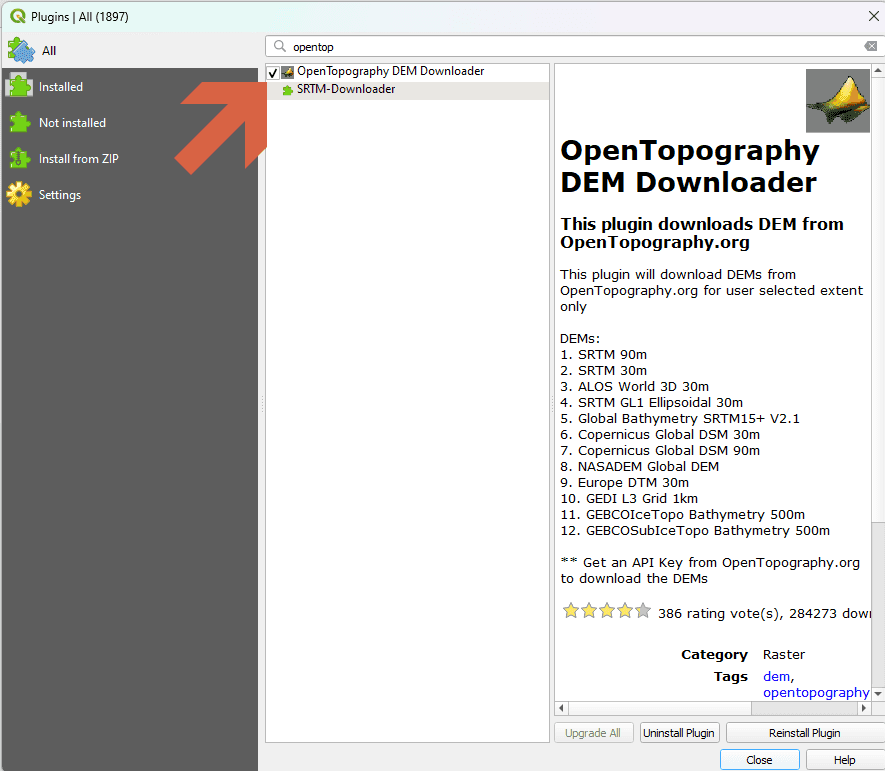Rate the plugin with the fifth star
Viewport: 885px width, 771px height.
tap(643, 611)
